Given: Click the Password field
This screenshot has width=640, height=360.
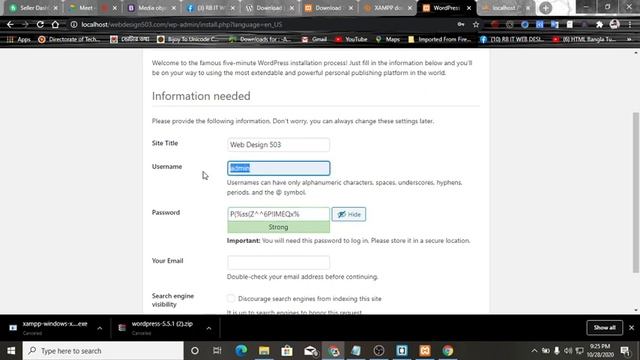Looking at the screenshot, I should tap(278, 214).
